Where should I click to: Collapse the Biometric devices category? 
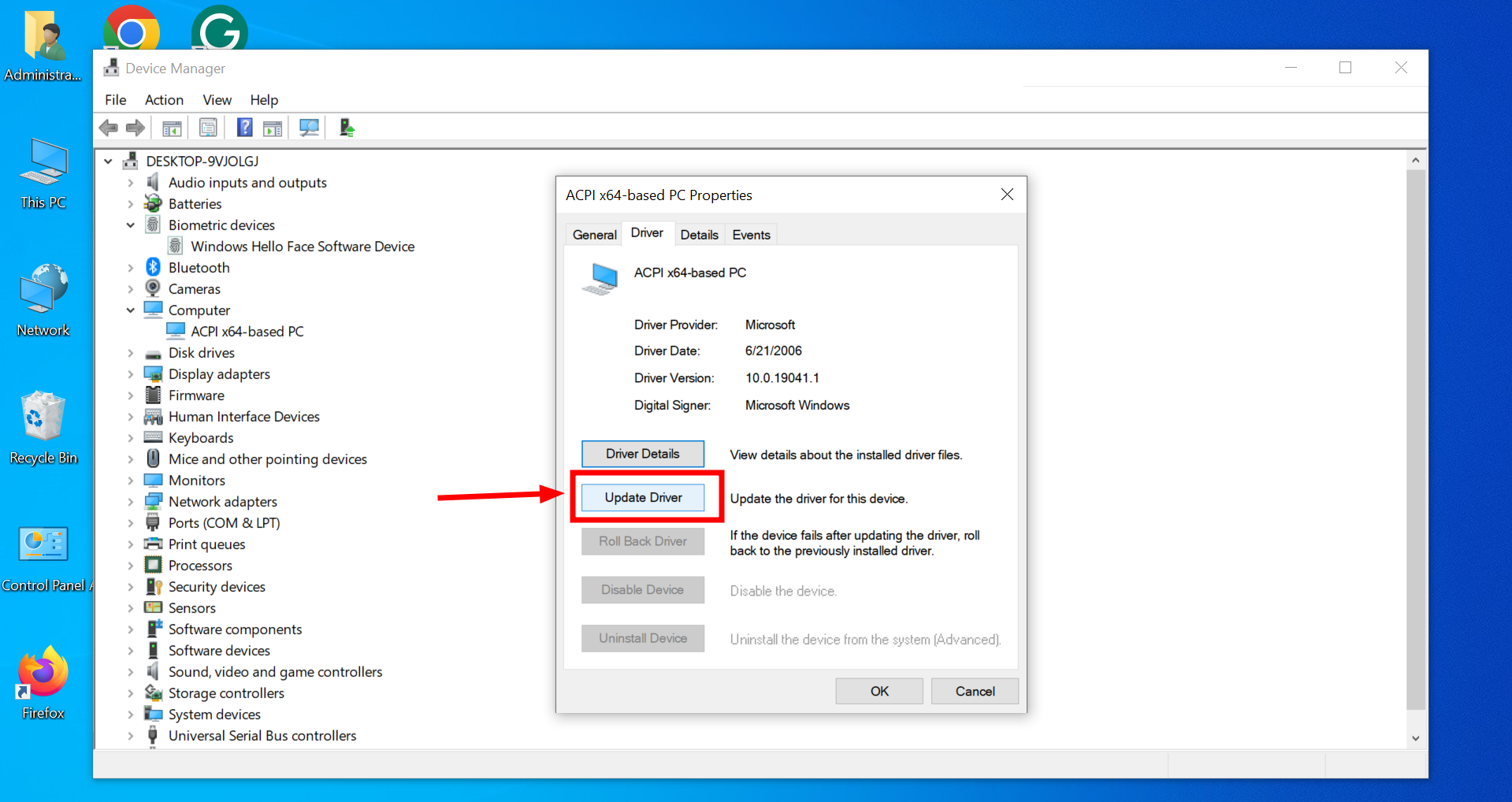(x=131, y=225)
